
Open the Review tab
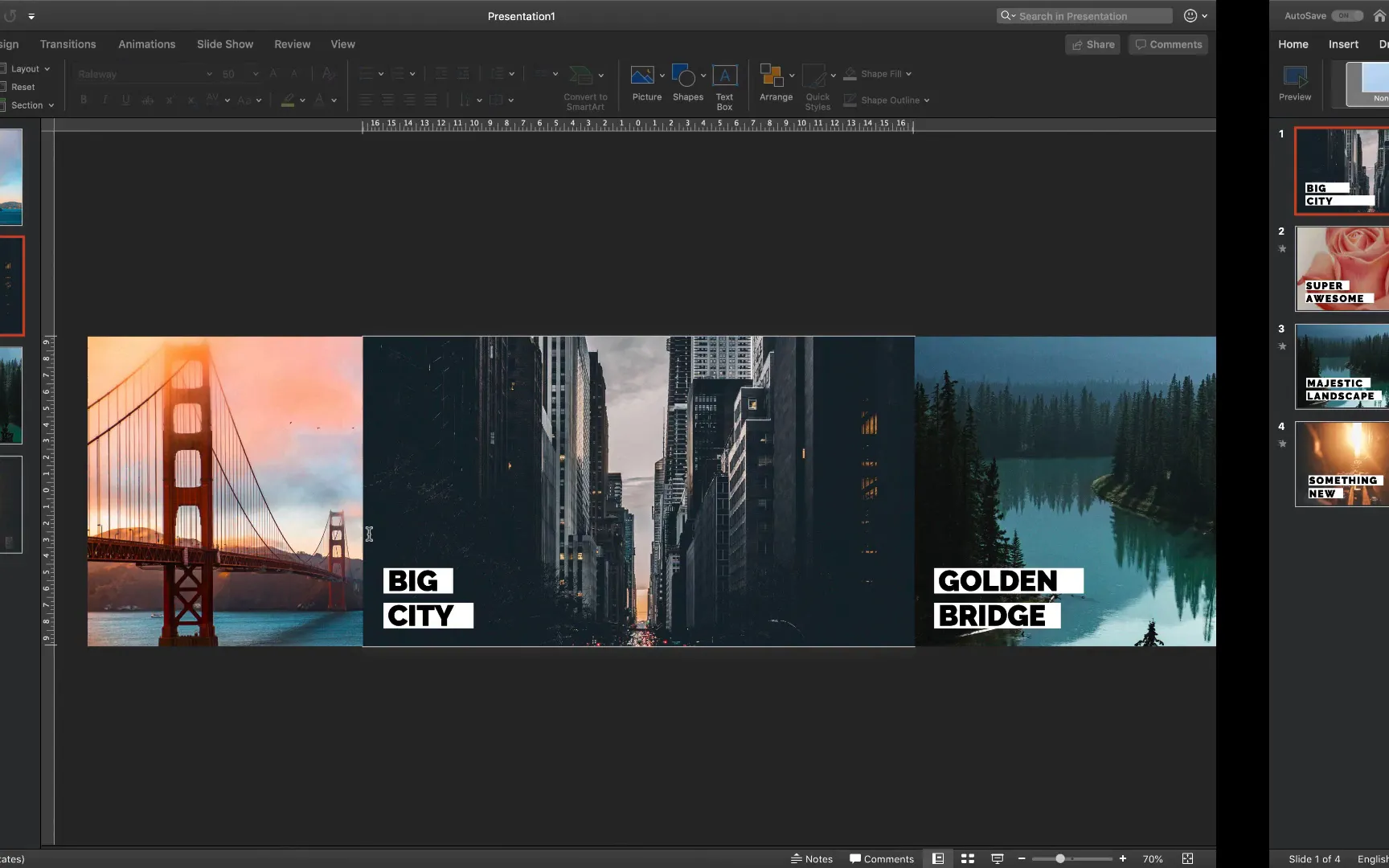click(x=292, y=44)
